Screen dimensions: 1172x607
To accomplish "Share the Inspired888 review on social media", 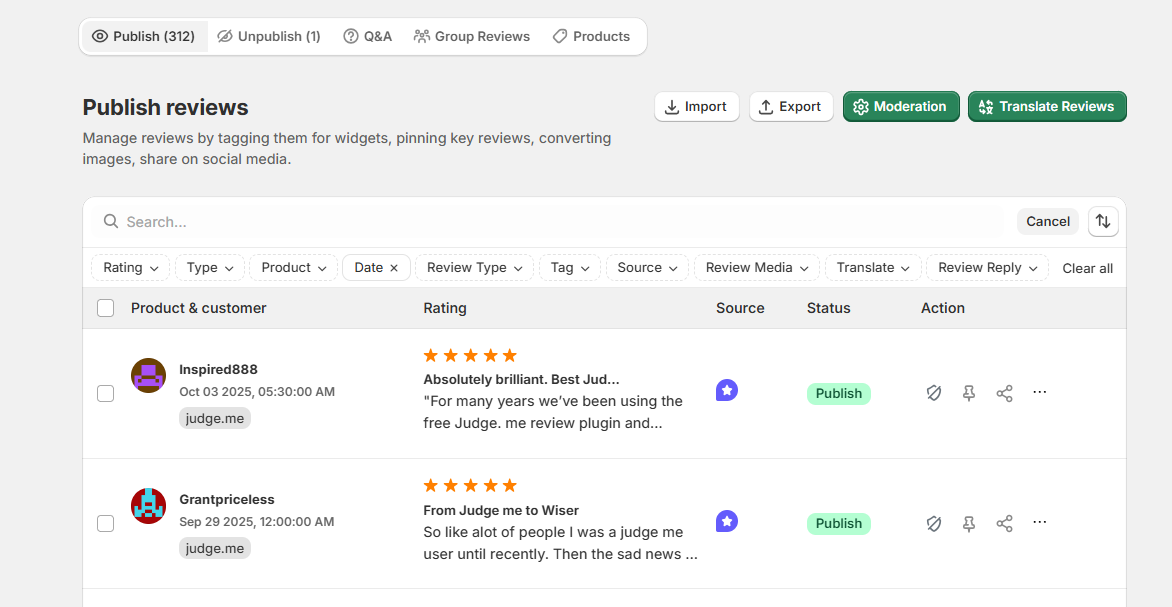I will pos(1004,393).
